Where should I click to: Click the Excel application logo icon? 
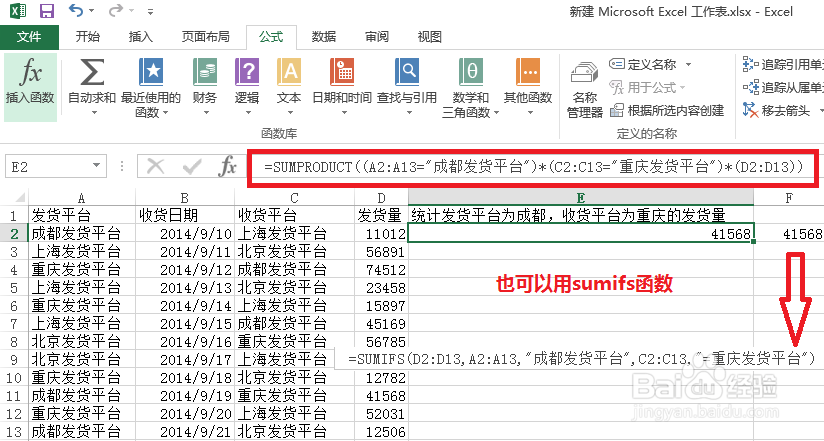click(x=18, y=11)
